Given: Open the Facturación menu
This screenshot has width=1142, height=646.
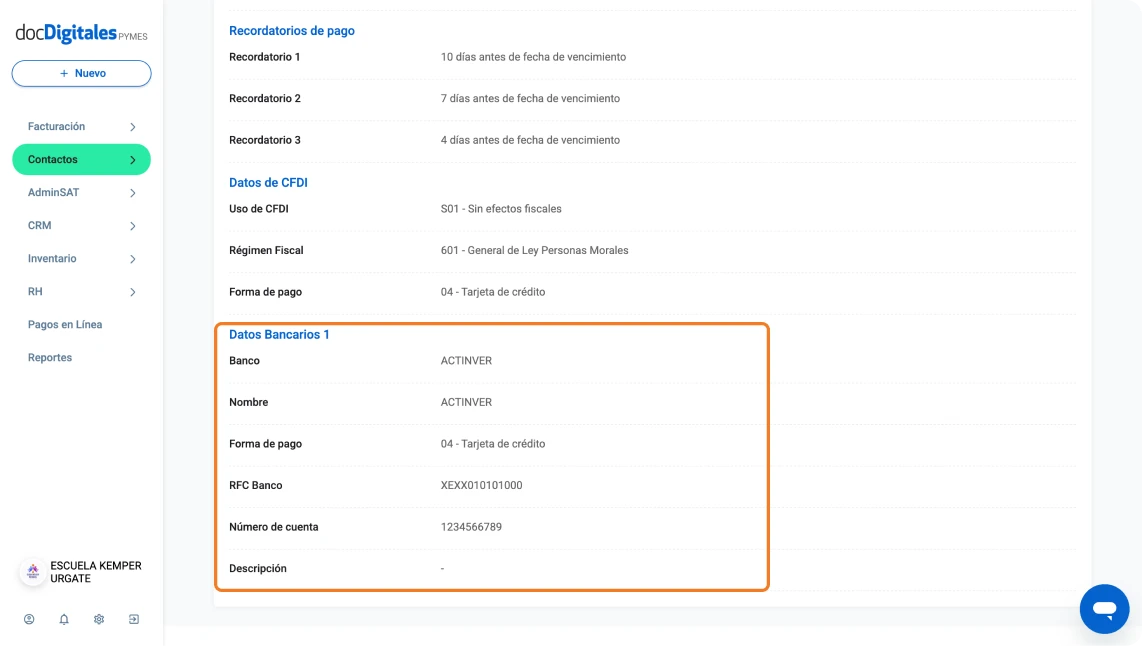Looking at the screenshot, I should coord(82,127).
